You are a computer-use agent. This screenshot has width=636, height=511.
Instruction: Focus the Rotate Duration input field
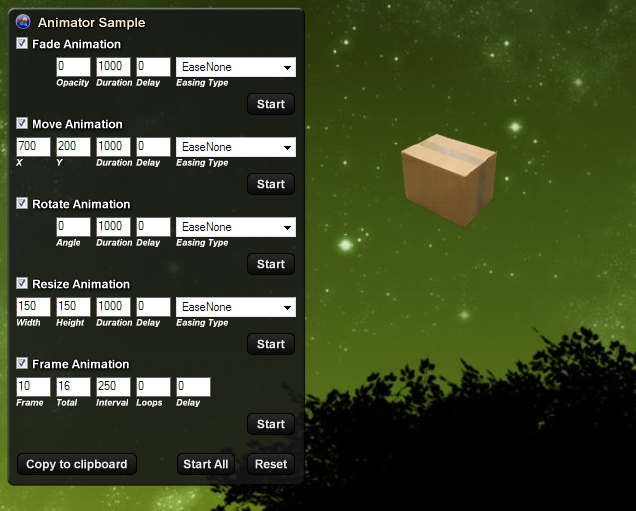[x=113, y=226]
